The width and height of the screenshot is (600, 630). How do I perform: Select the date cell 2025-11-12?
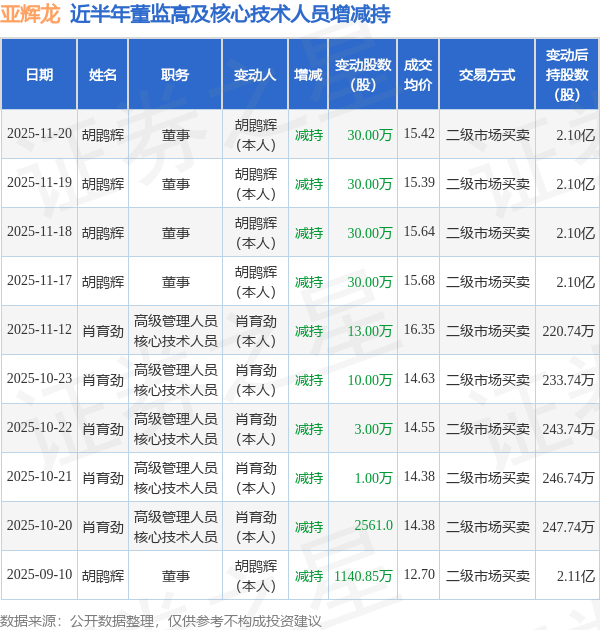pyautogui.click(x=39, y=329)
